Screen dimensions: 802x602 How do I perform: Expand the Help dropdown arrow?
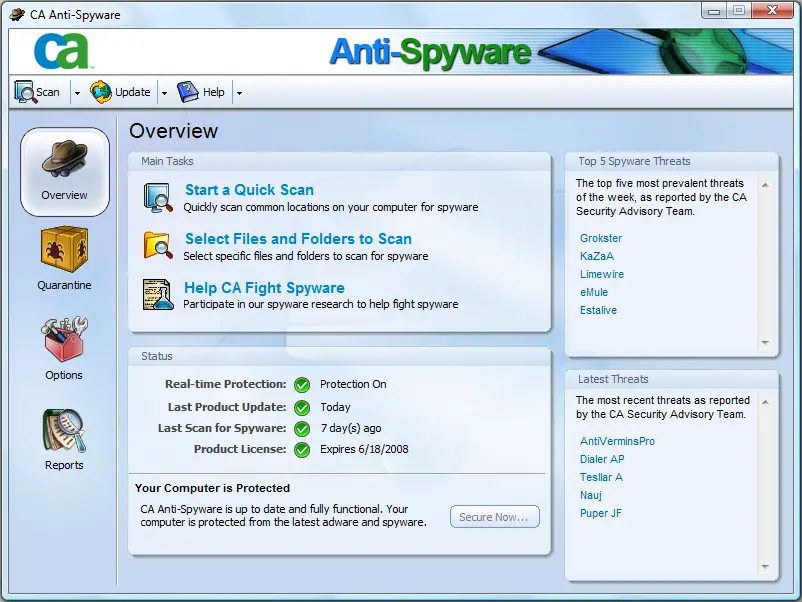point(239,93)
